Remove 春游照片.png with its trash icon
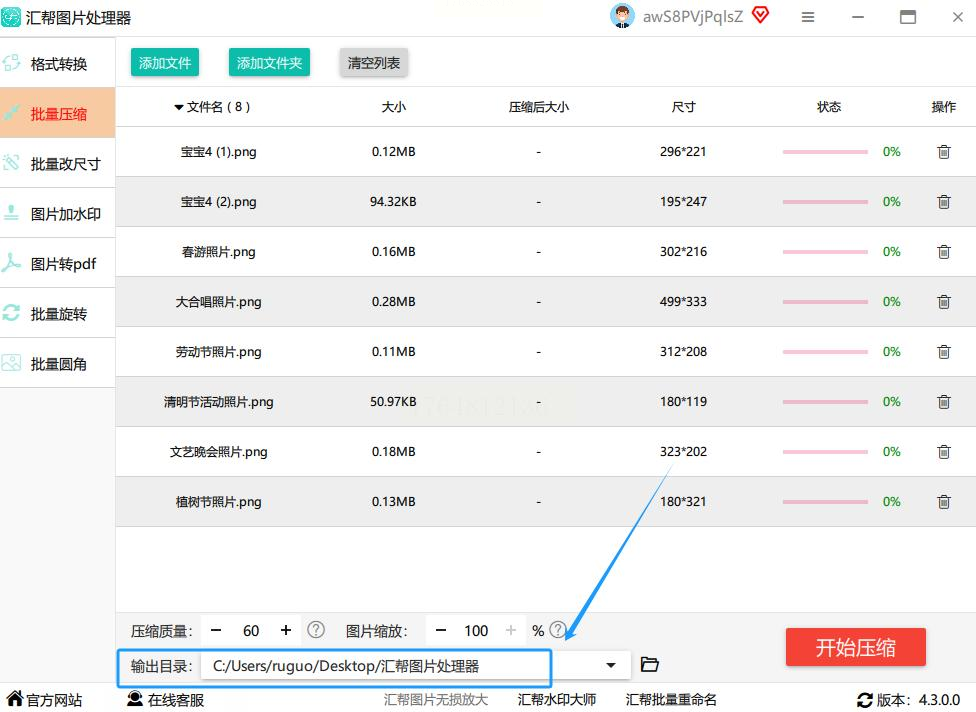This screenshot has width=976, height=712. (943, 252)
